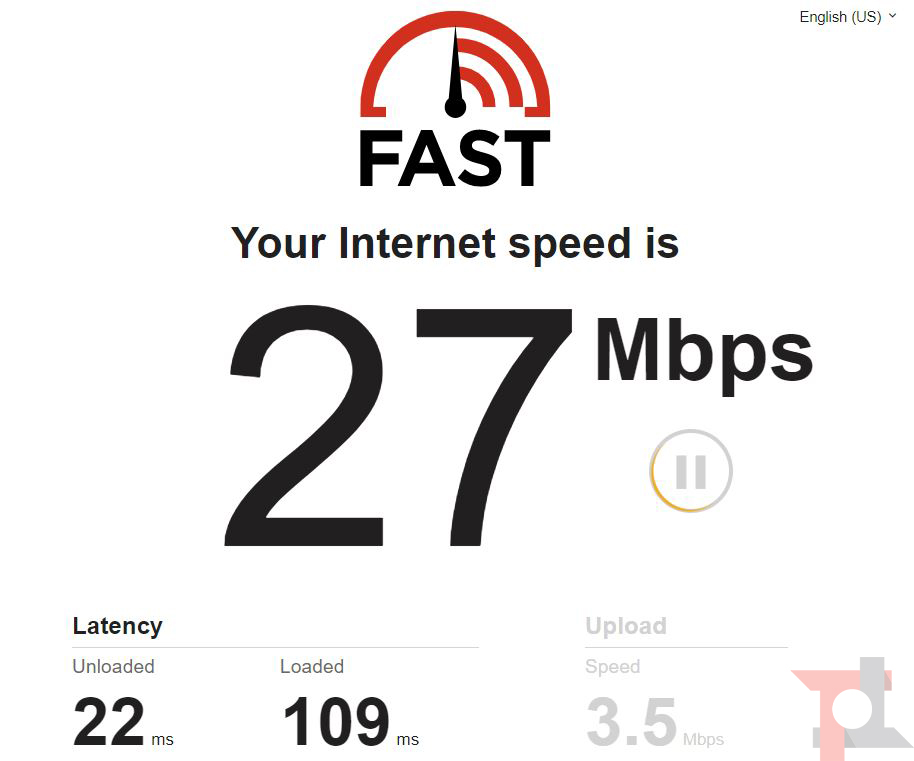Click the 109 ms loaded latency value

351,721
